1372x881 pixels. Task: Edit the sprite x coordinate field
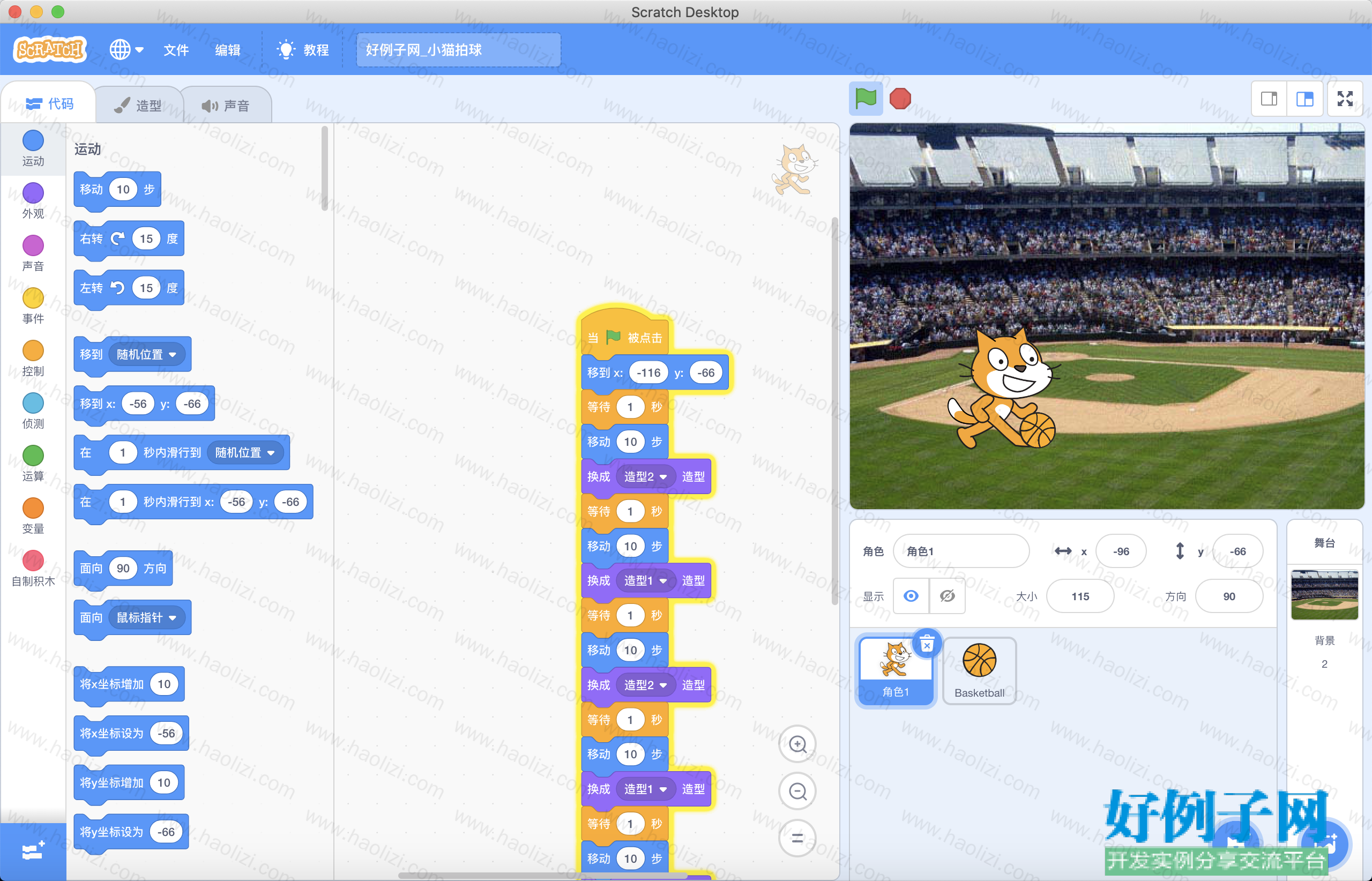(1121, 551)
